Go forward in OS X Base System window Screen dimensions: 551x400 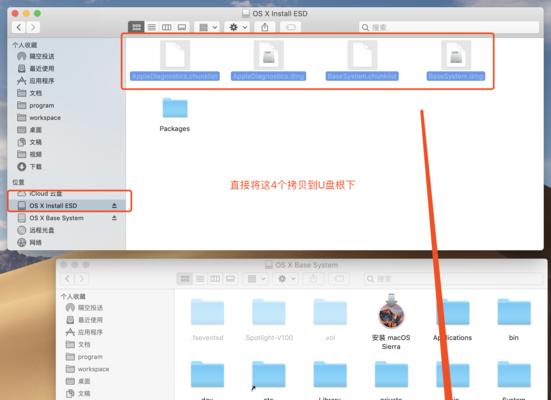click(x=82, y=279)
